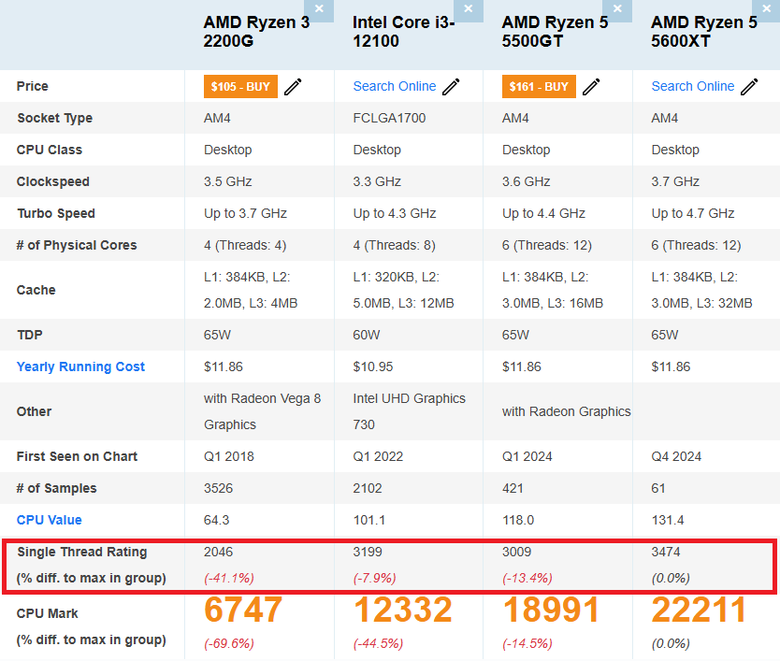780x661 pixels.
Task: Click the 3474 single thread rating
Action: [x=666, y=552]
